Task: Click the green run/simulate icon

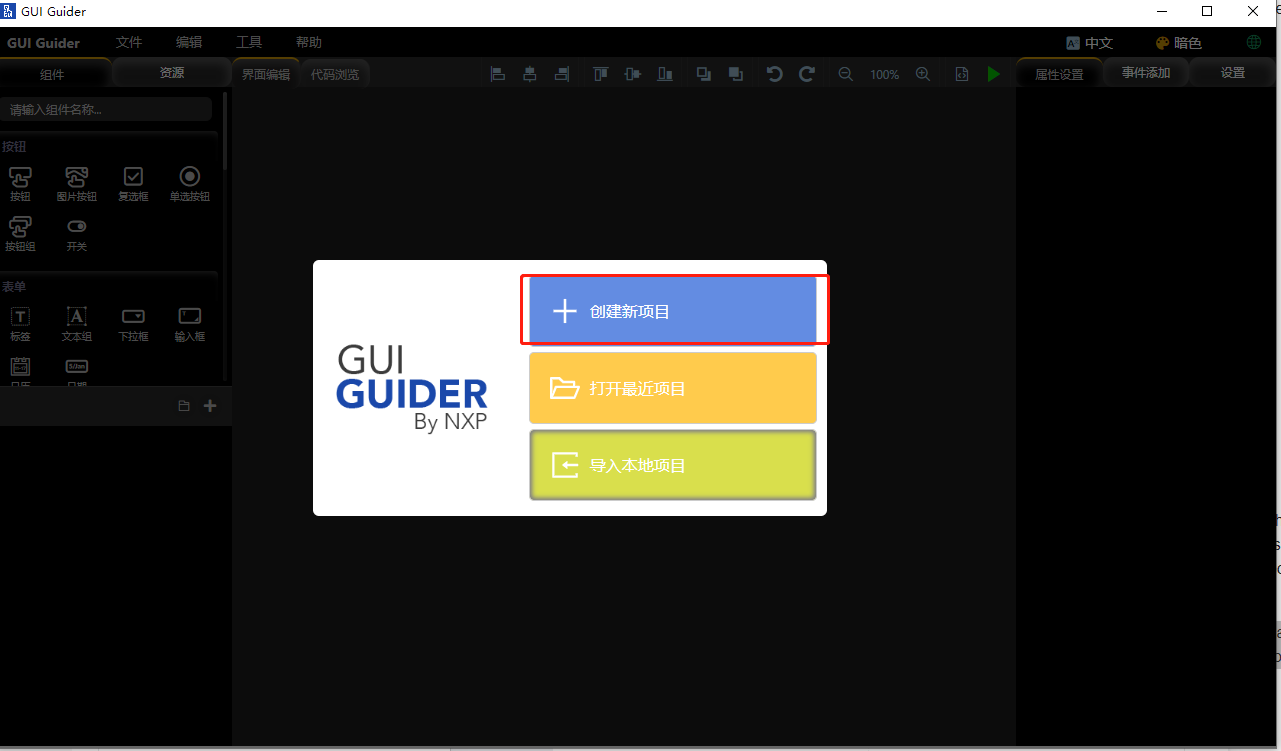Action: [x=993, y=73]
